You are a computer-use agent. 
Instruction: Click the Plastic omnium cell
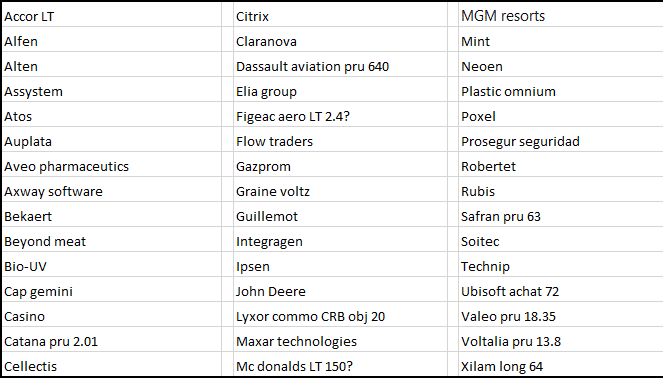tap(561, 91)
